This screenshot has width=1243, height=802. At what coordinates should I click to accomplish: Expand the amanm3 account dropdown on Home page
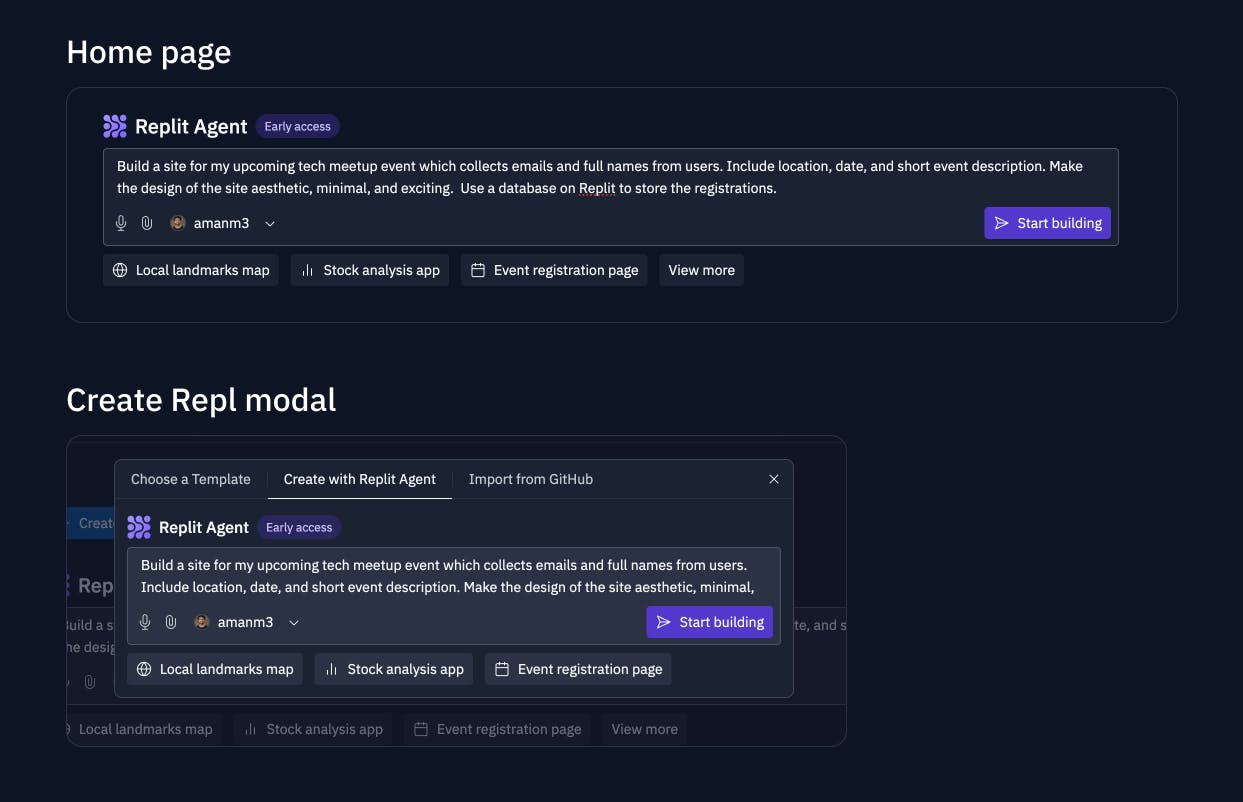click(x=270, y=224)
